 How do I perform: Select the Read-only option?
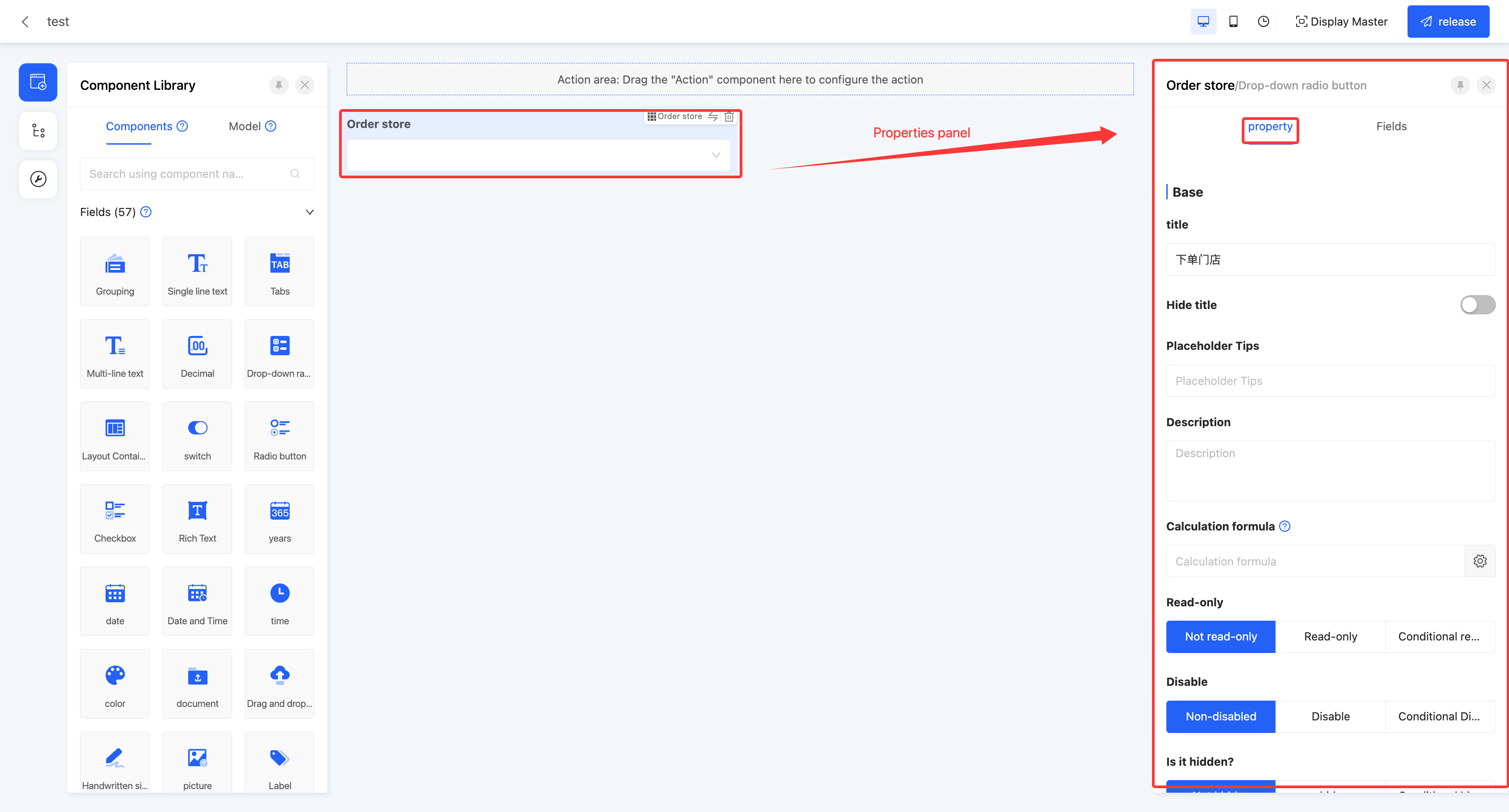pyautogui.click(x=1330, y=636)
